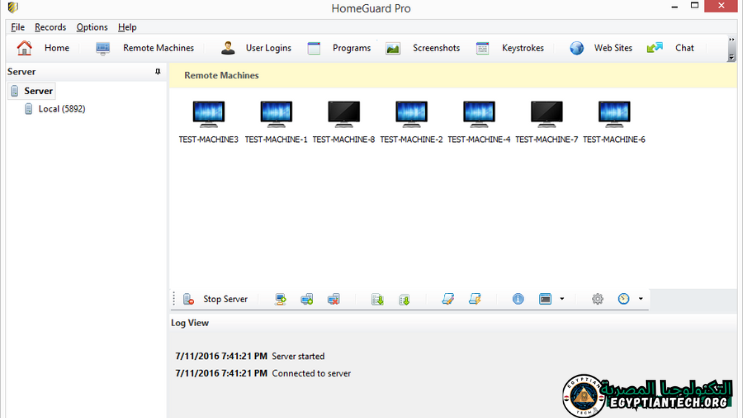Select the Local (5892) tree item
This screenshot has height=418, width=743.
point(61,109)
